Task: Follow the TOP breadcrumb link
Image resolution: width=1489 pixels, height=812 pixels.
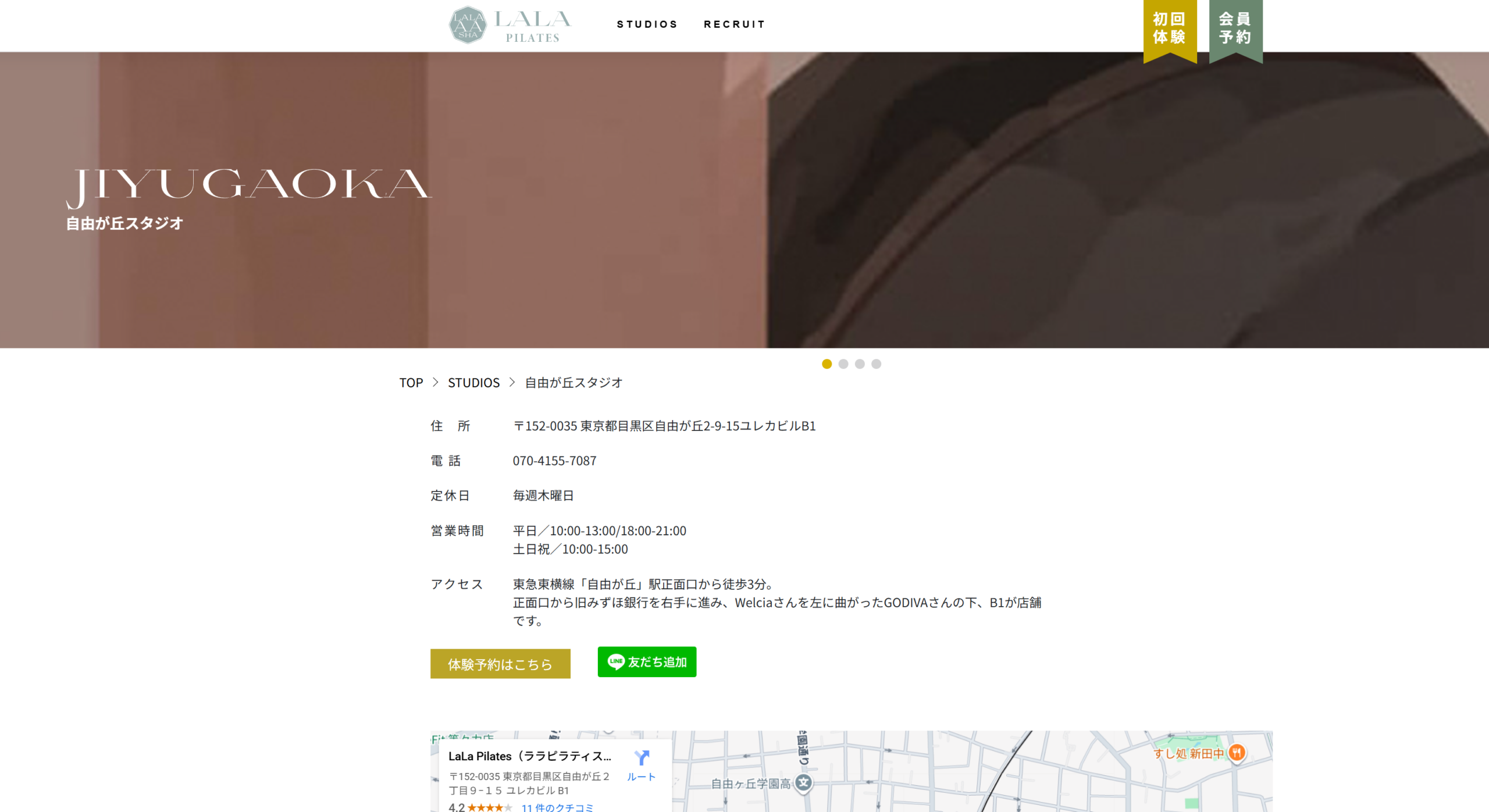Action: (412, 382)
